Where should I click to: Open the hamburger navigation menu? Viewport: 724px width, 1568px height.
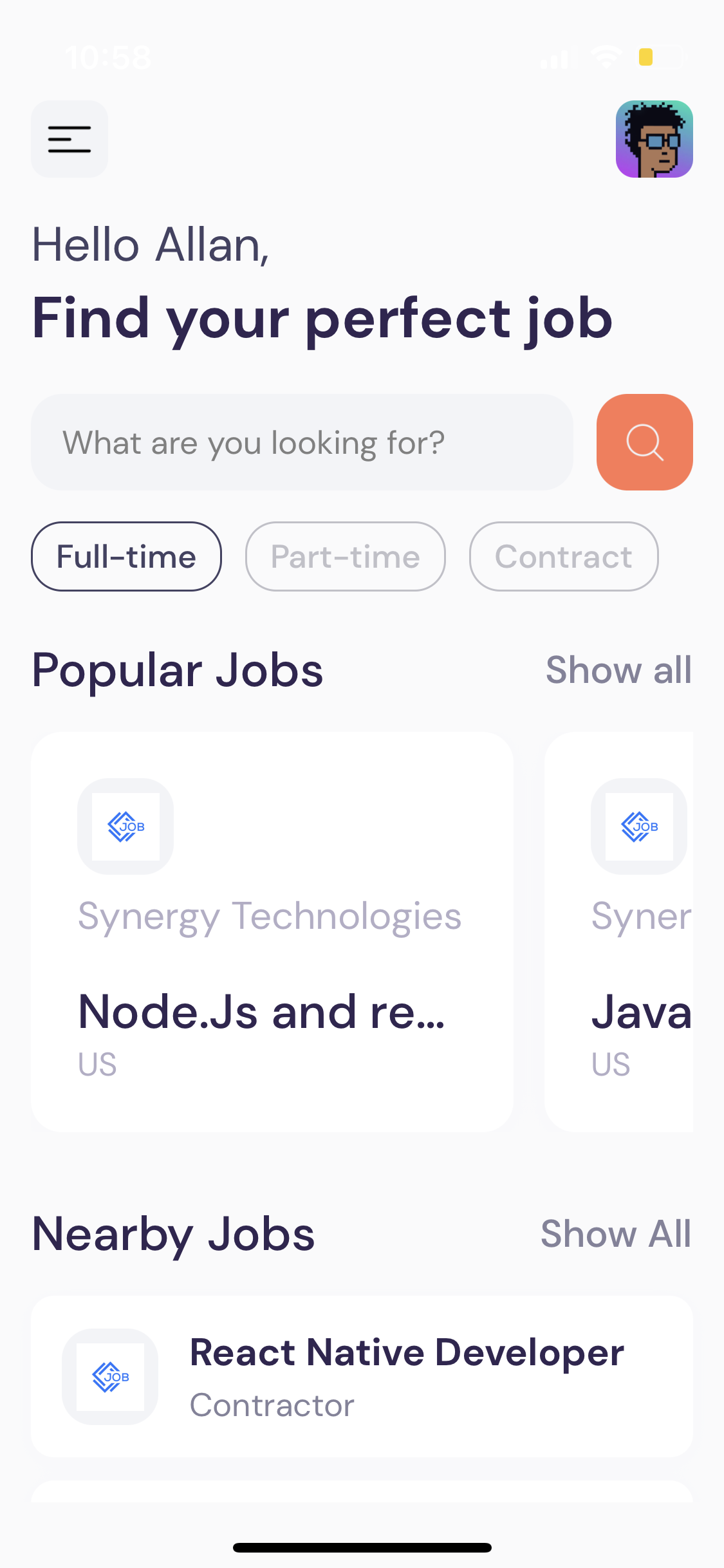coord(69,139)
